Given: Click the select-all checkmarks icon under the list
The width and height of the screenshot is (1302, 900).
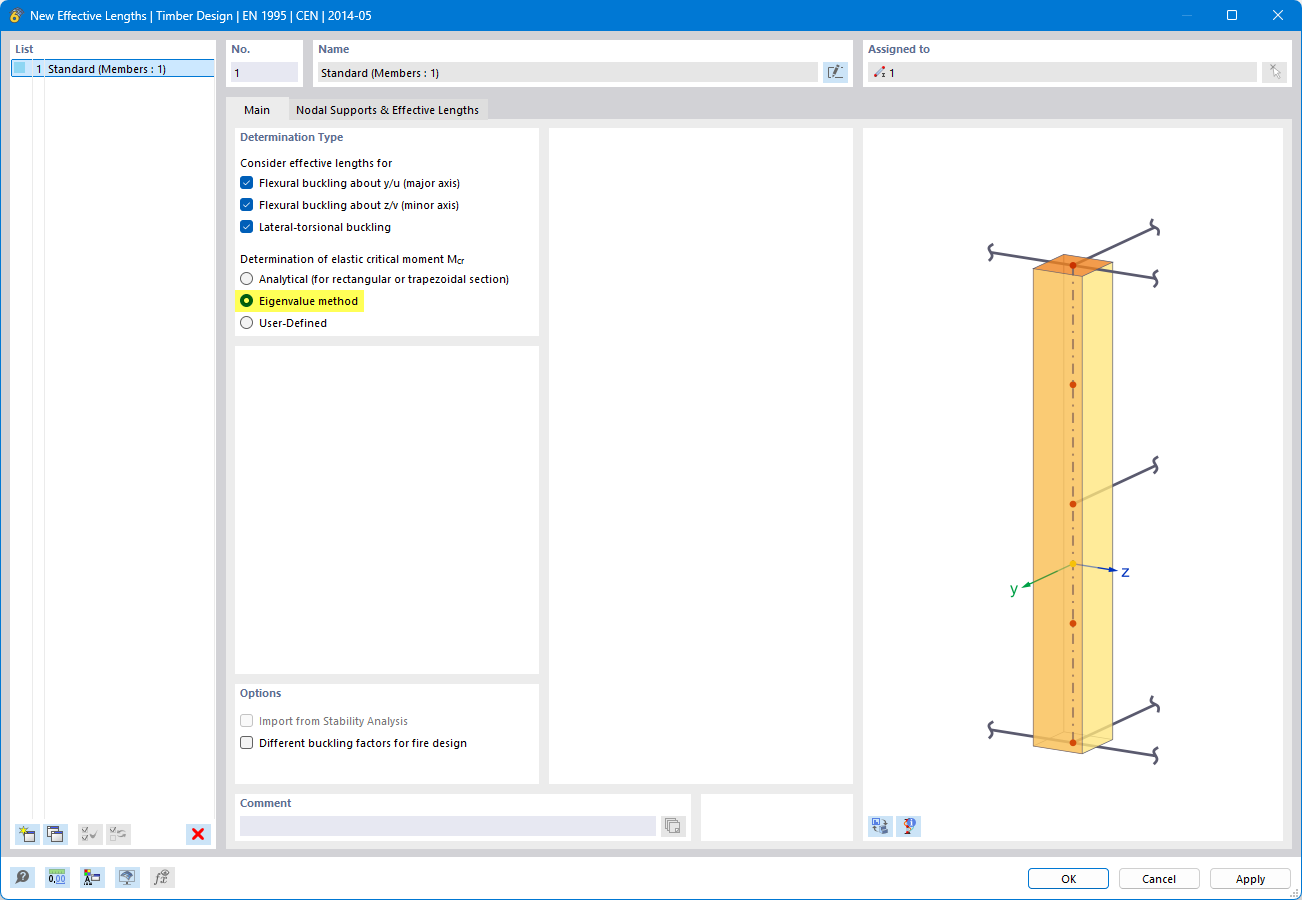Looking at the screenshot, I should (90, 834).
